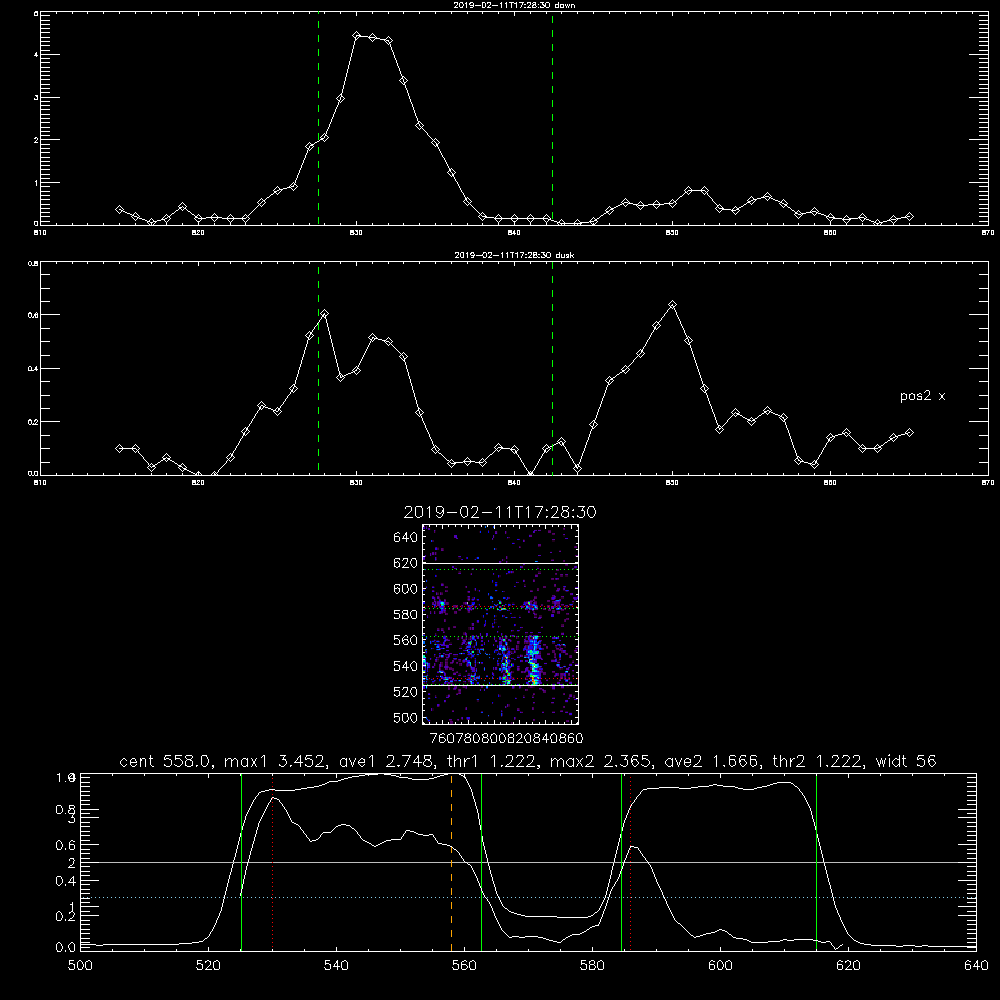Click 'ave1 2.748' in the bottom plot title
The height and width of the screenshot is (1000, 1000).
[x=385, y=761]
